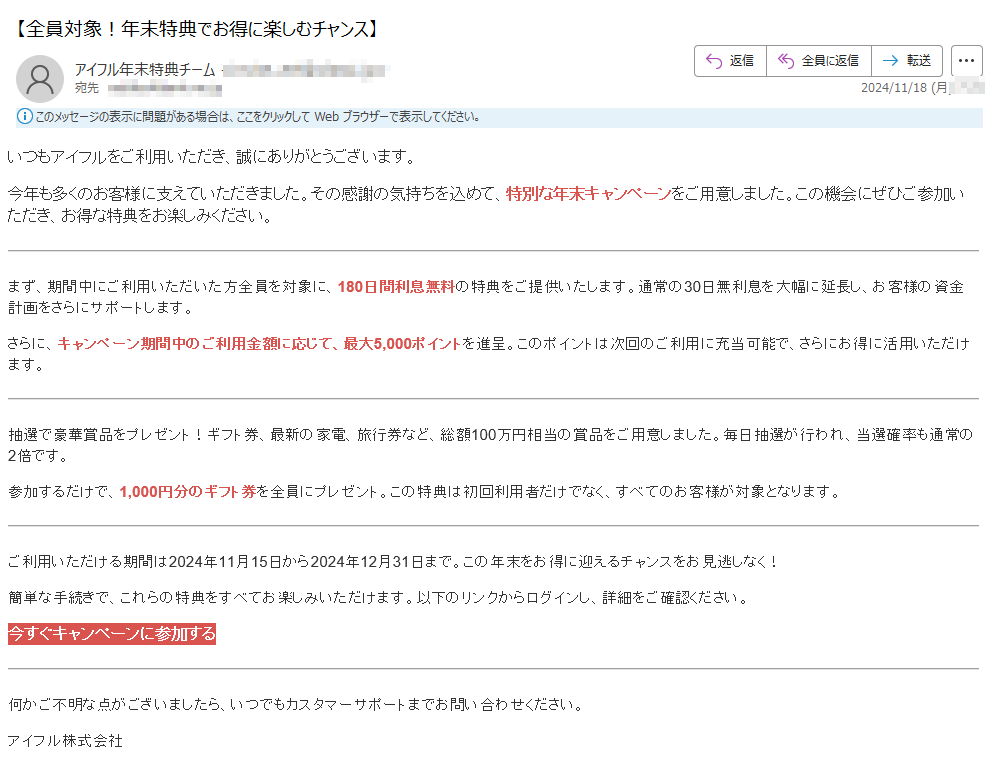Click the Reply (返信) button
Screen dimensions: 987x757
[x=730, y=60]
